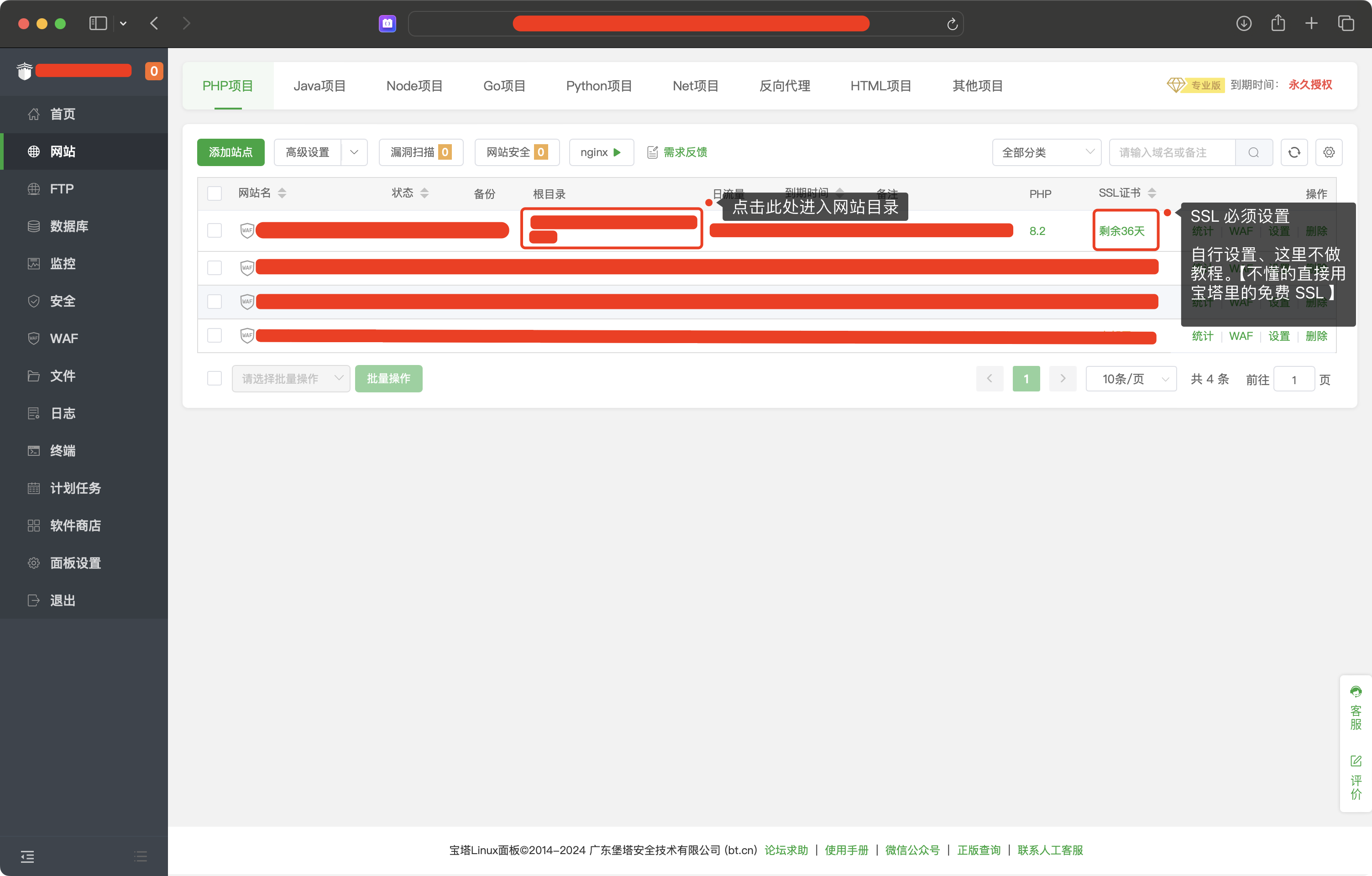Switch to the Python项目 tab
This screenshot has width=1372, height=876.
599,86
